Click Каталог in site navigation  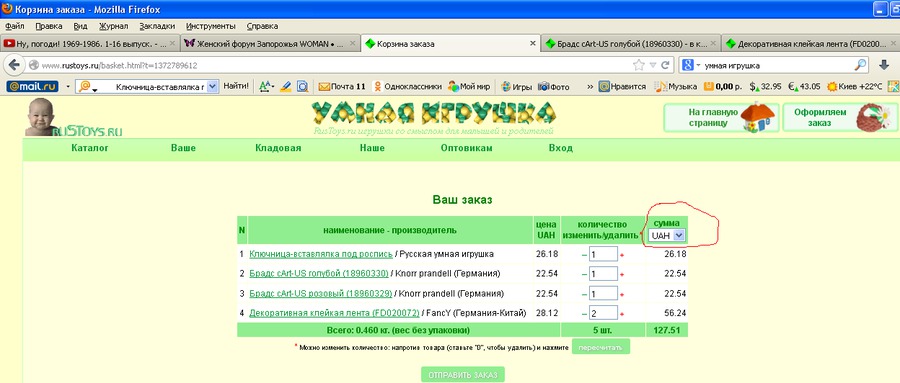[90, 148]
